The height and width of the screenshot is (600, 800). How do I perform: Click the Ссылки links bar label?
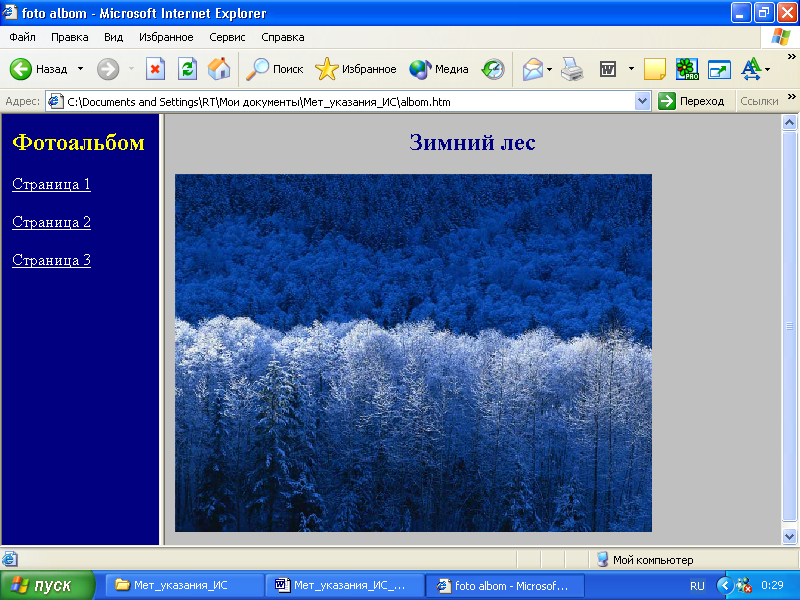click(759, 102)
